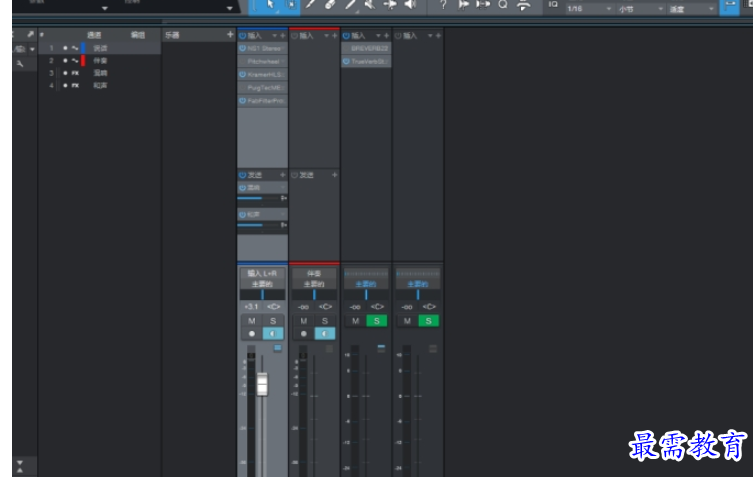753x477 pixels.
Task: Open the 1/16 quantize value dropdown
Action: coord(590,9)
